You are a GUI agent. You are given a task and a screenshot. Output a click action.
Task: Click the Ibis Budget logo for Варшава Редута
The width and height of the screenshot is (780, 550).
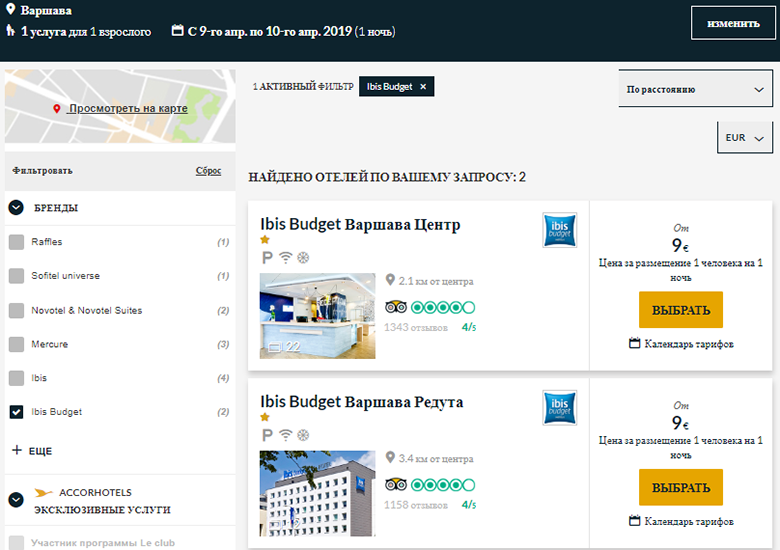tap(559, 407)
